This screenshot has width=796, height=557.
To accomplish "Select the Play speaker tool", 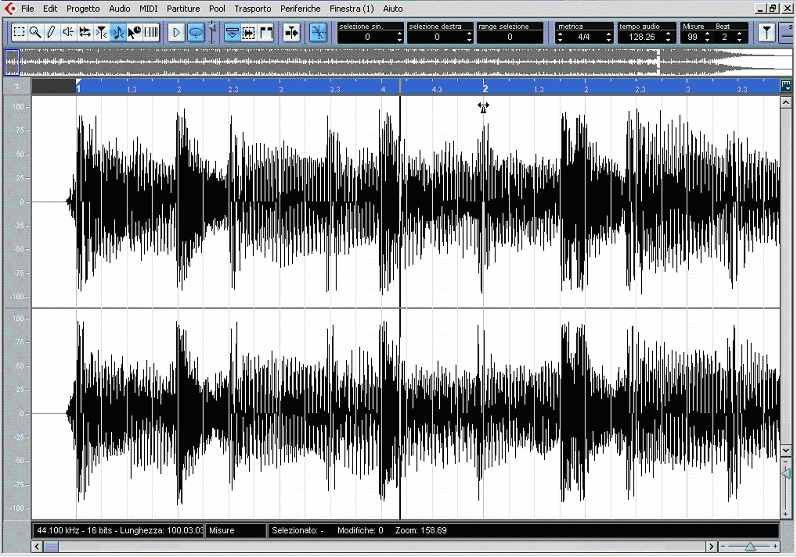I will pos(68,32).
